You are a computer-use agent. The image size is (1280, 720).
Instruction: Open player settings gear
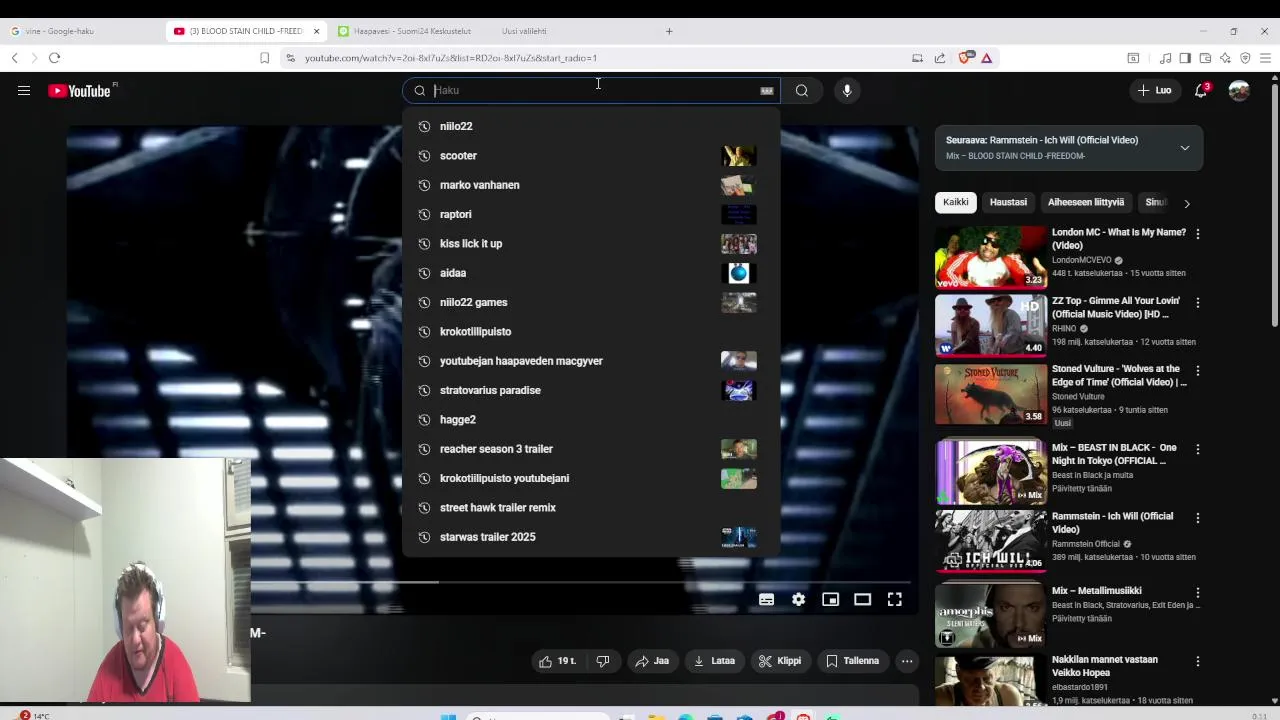pos(798,600)
